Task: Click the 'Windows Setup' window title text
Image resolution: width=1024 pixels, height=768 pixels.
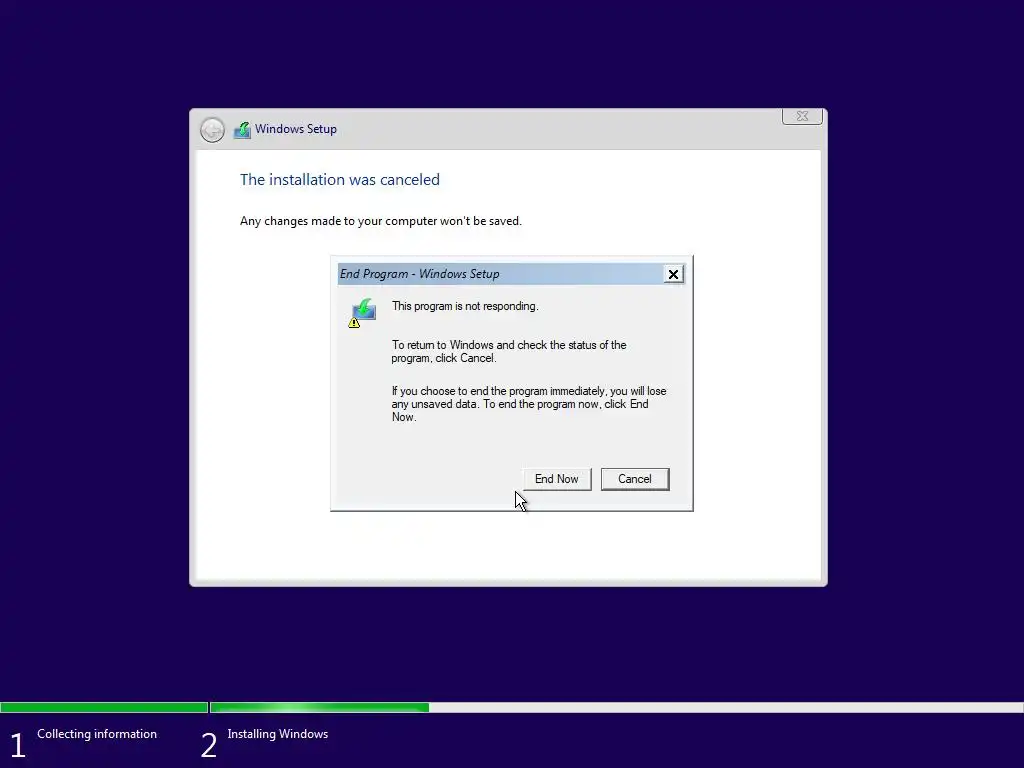Action: click(296, 129)
